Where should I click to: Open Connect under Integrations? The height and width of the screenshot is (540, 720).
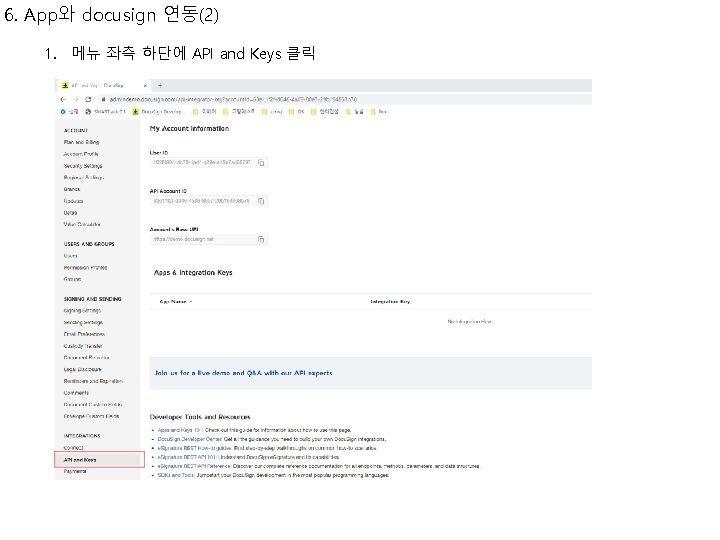pos(73,448)
